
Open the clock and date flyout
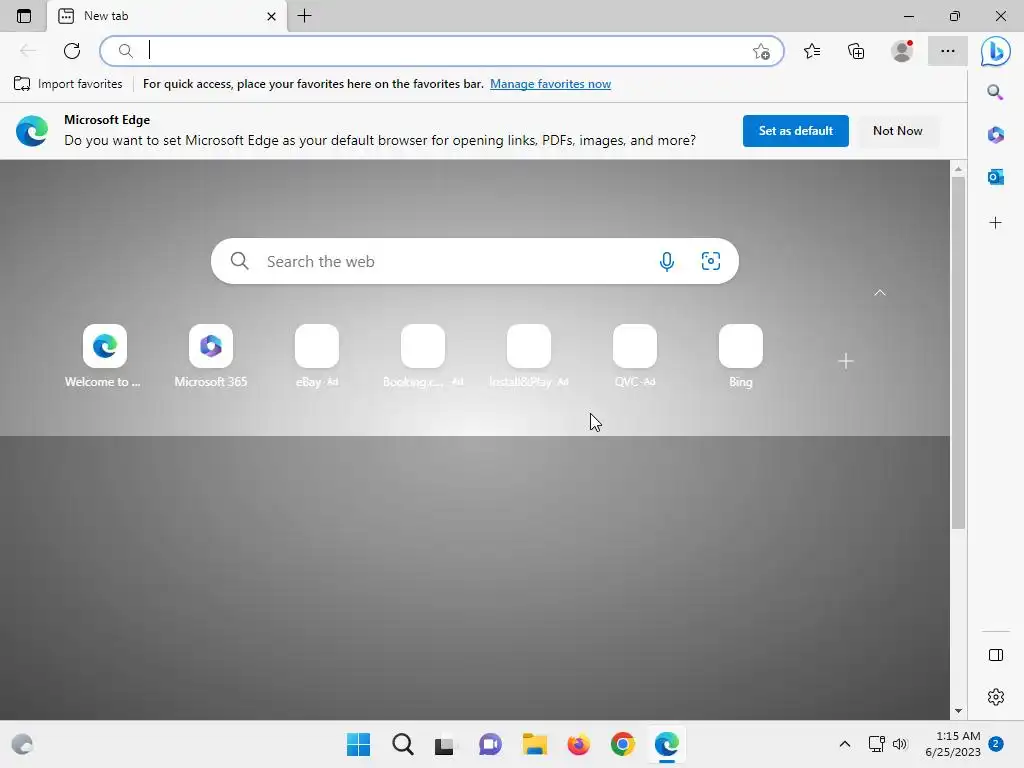point(953,744)
